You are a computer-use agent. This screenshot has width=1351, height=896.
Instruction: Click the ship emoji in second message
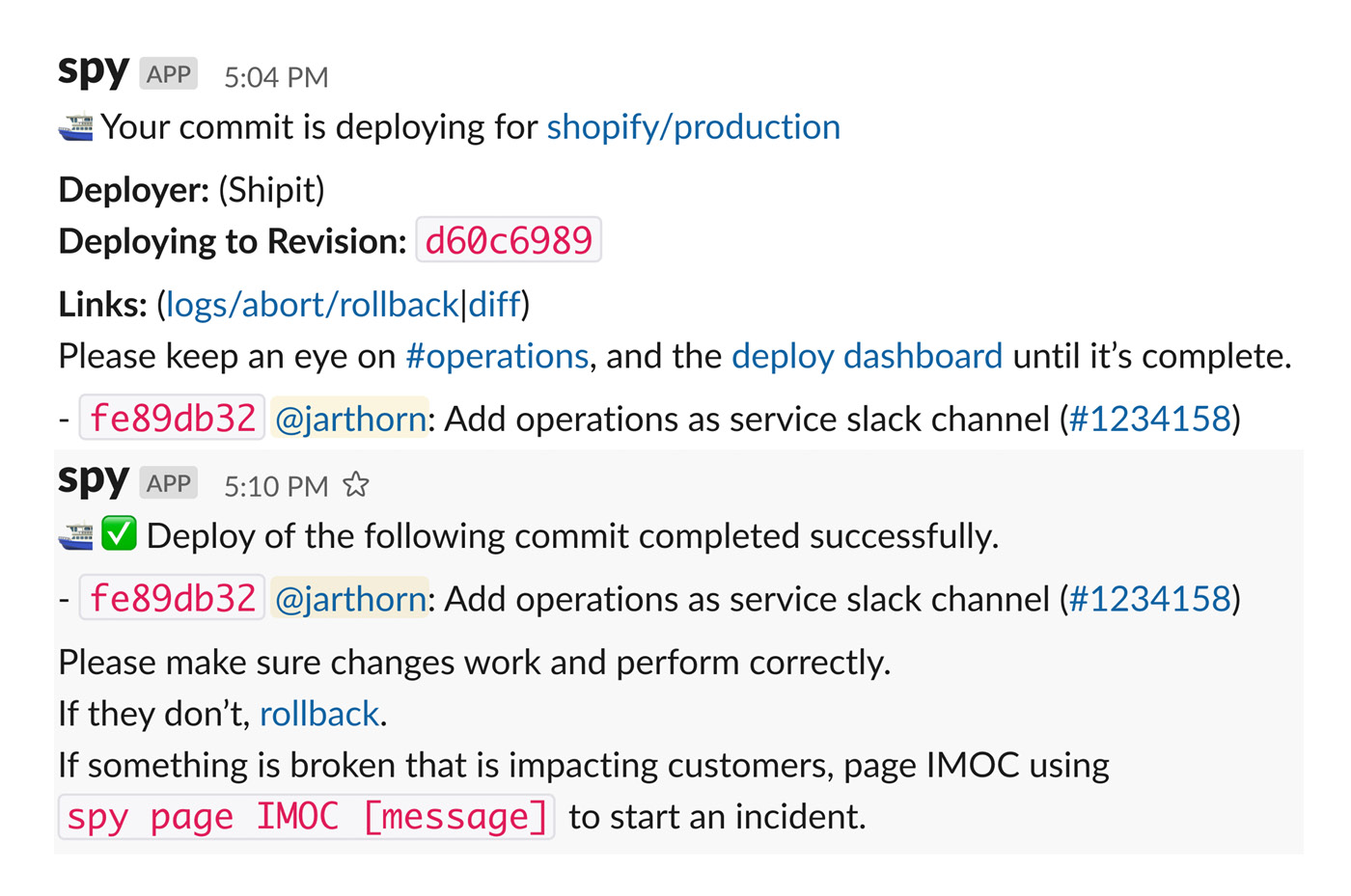[76, 536]
